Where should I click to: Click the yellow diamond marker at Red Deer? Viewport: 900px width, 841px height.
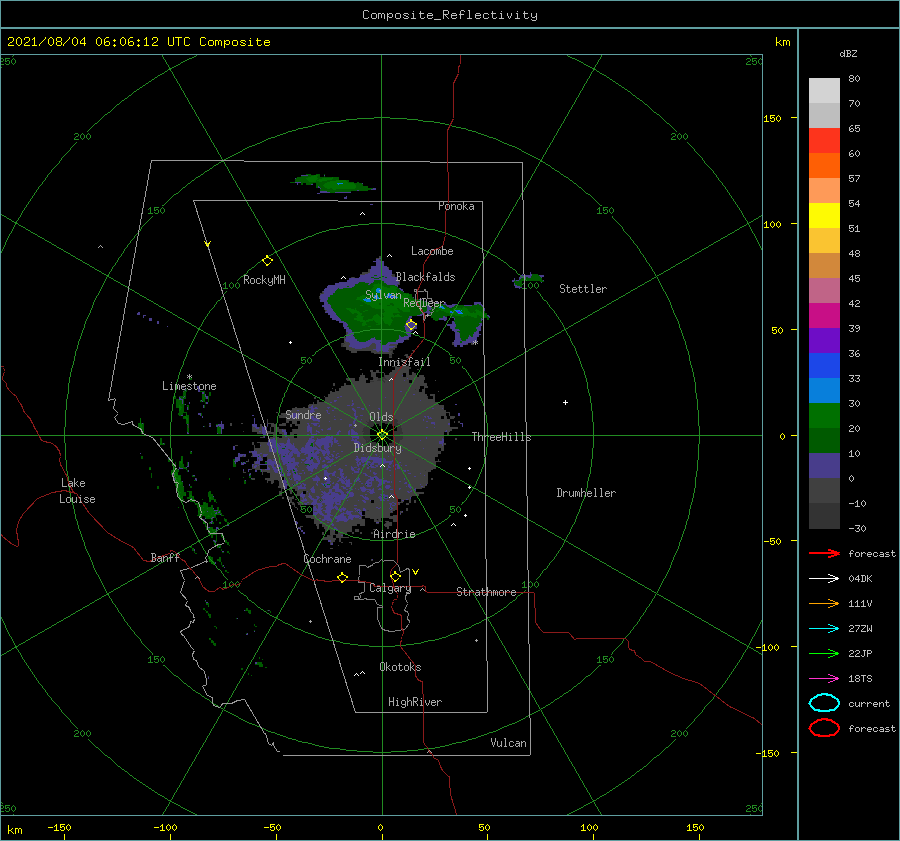click(x=411, y=325)
